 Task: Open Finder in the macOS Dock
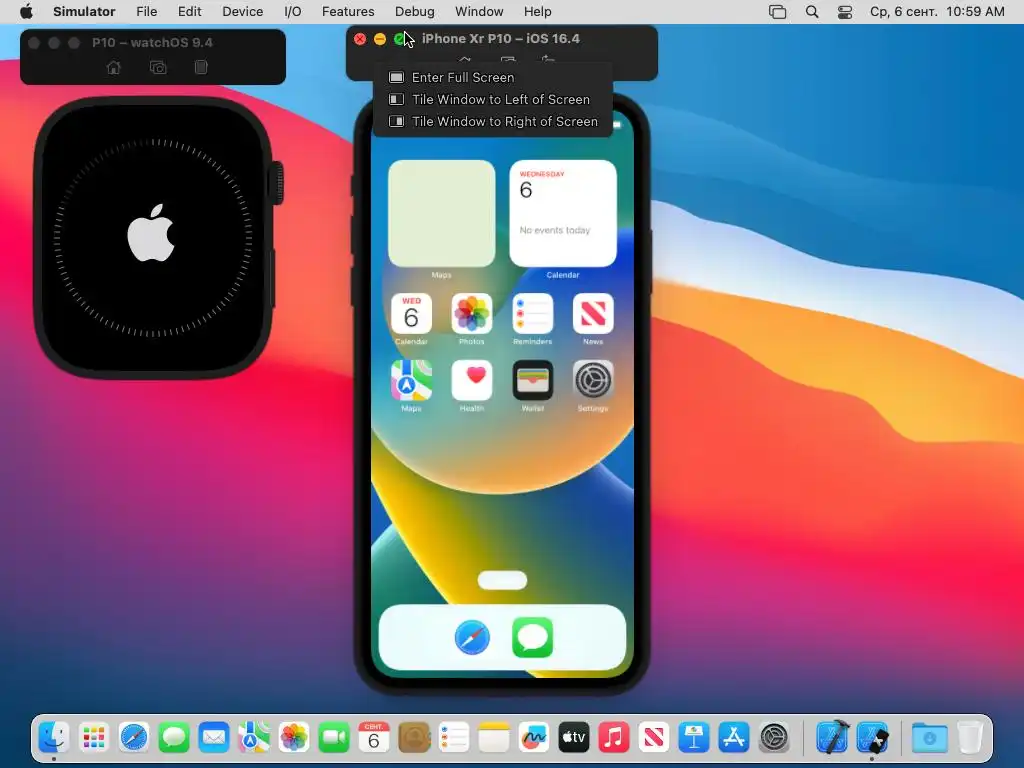[54, 738]
